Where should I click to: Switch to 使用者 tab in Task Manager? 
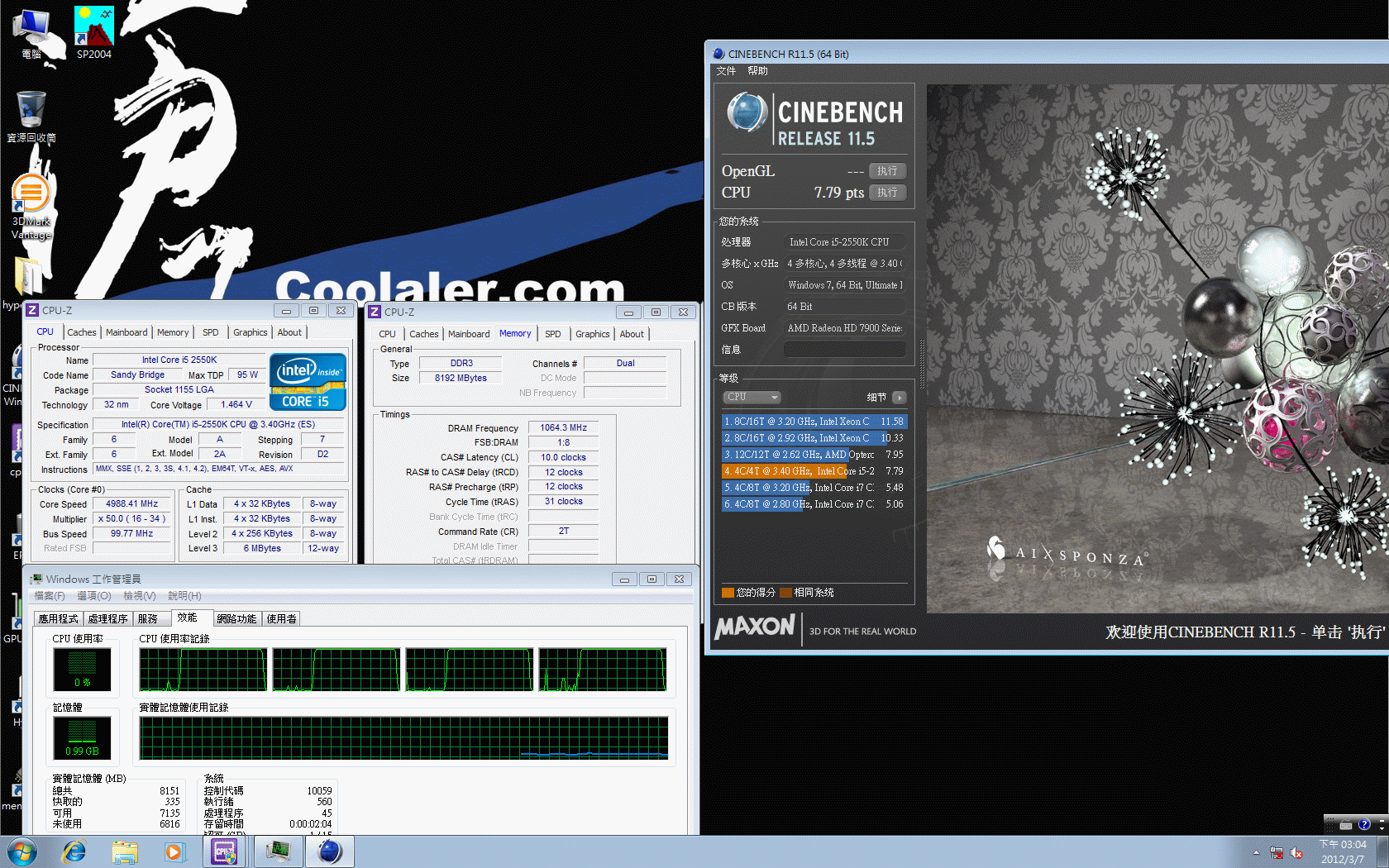click(x=282, y=619)
